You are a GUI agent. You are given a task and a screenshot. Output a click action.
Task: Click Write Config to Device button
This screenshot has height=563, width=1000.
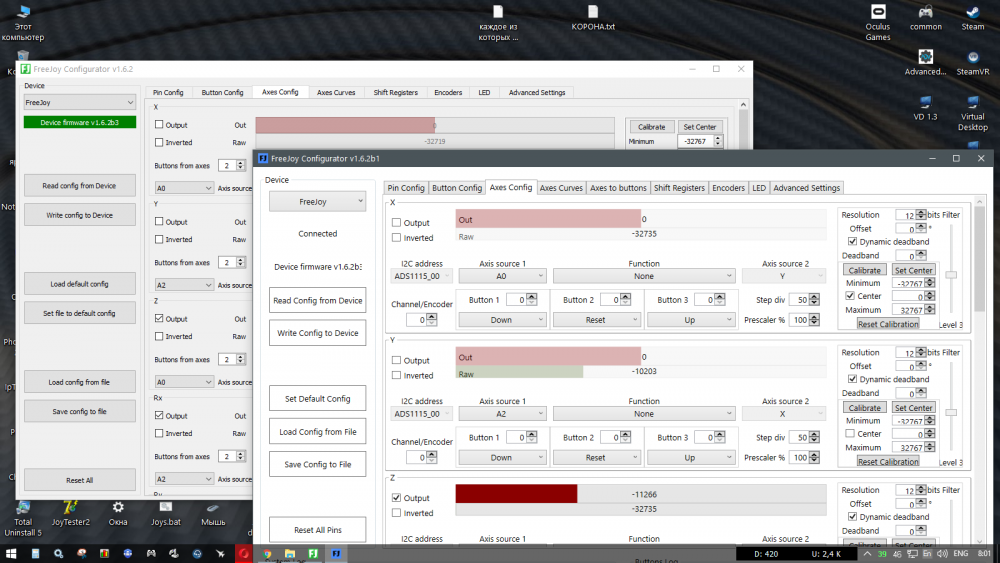pos(317,333)
